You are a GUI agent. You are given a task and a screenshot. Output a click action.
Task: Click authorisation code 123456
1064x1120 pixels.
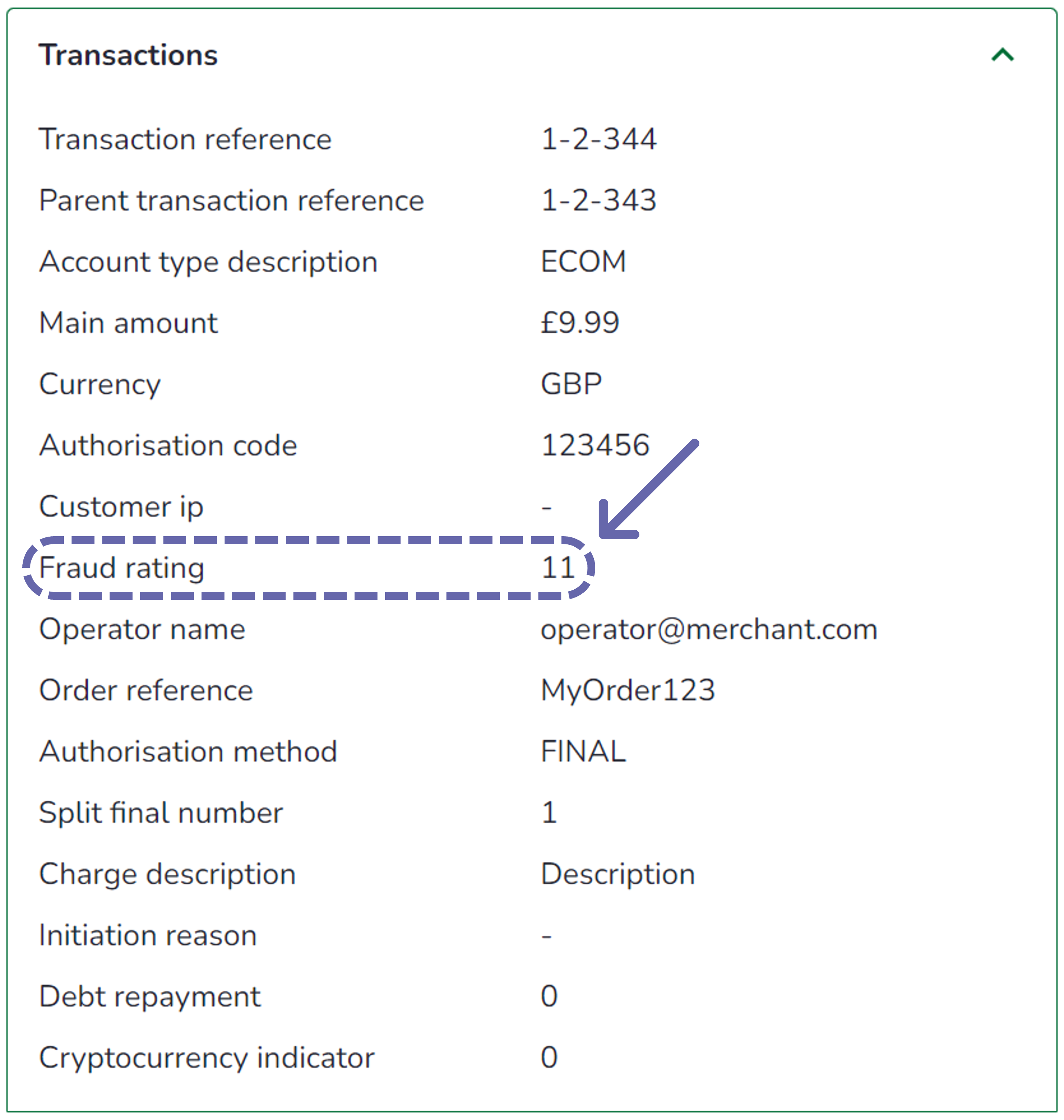coord(595,445)
